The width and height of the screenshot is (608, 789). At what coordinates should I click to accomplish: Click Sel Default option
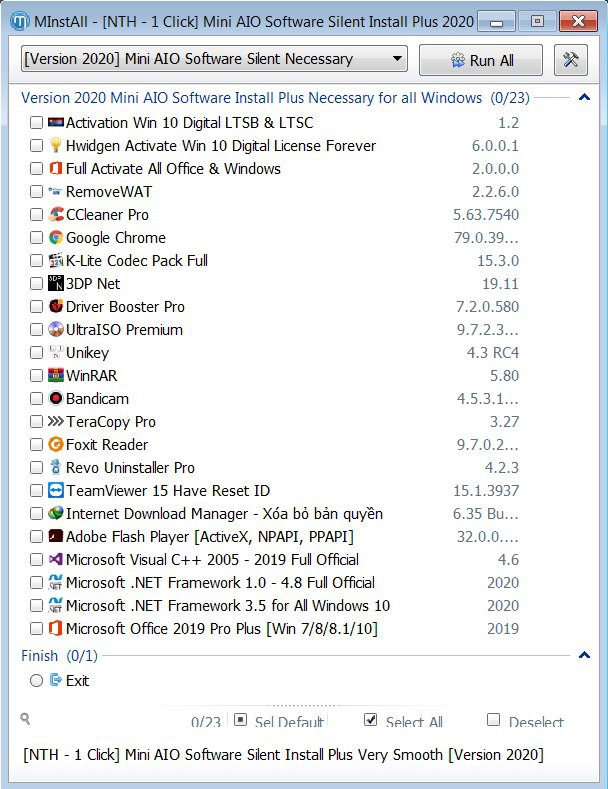tap(280, 721)
